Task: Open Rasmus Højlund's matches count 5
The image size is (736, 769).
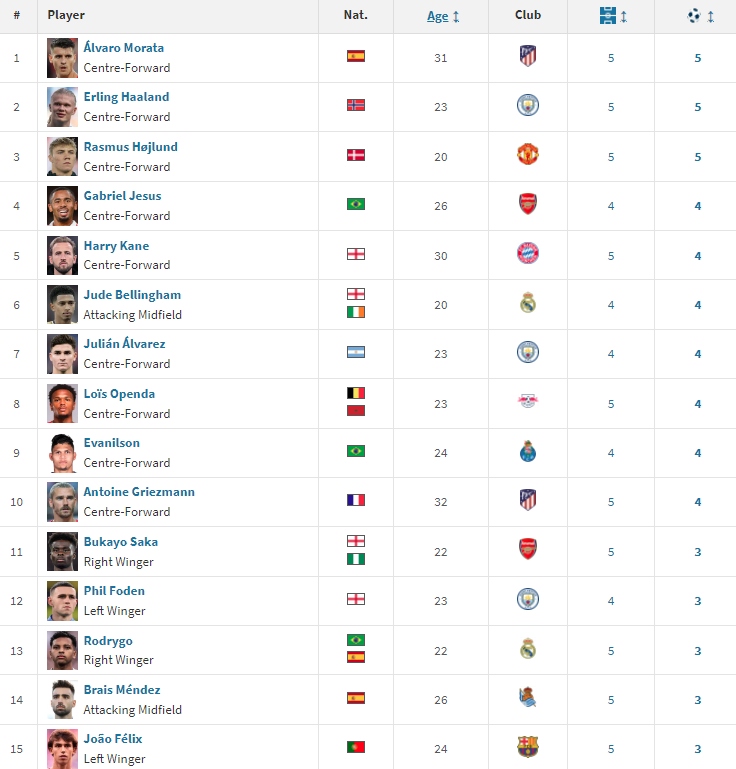Action: [611, 157]
